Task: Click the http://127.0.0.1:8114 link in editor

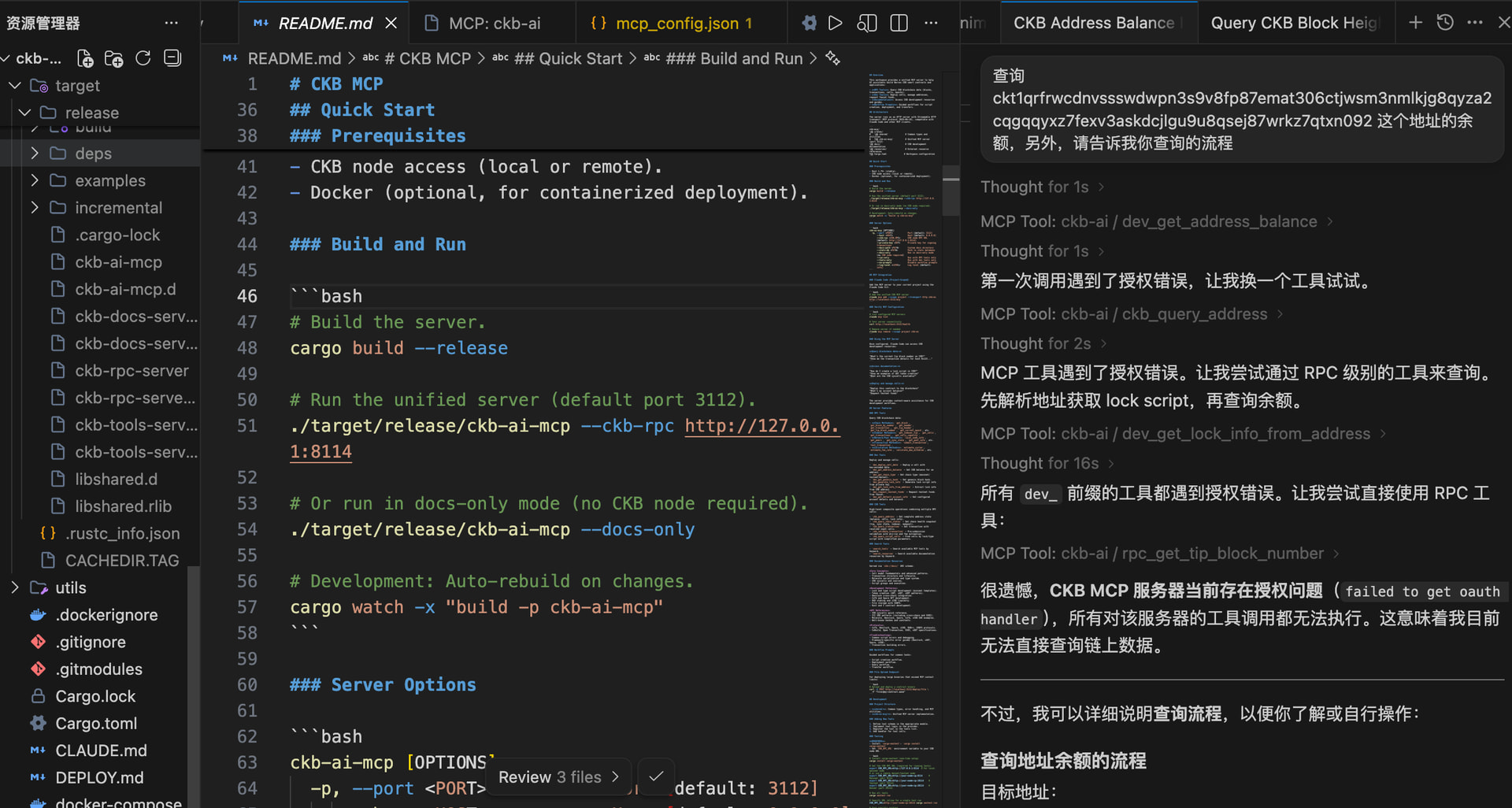Action: coord(762,426)
